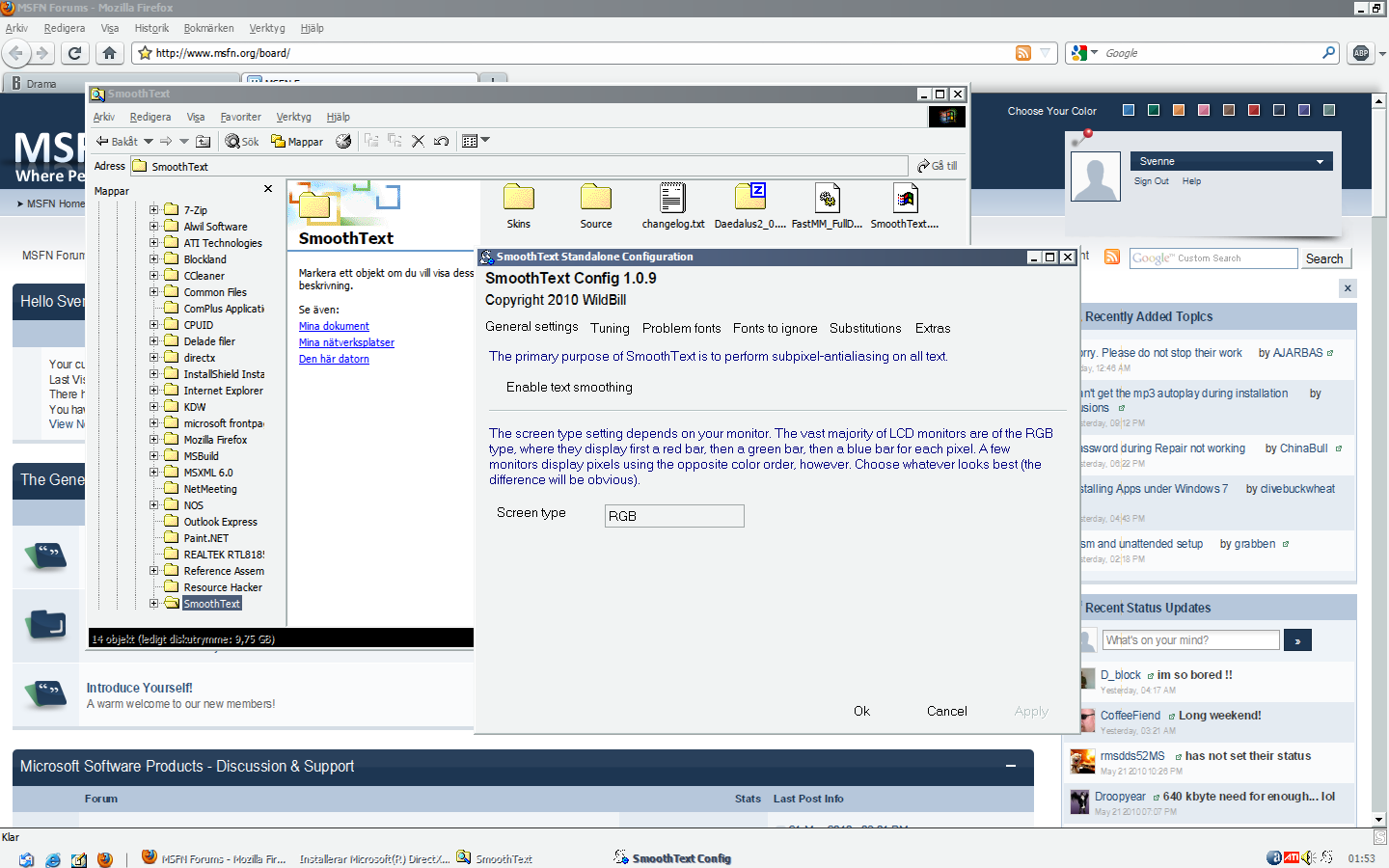Open the Skins folder icon
Viewport: 1389px width, 868px height.
[519, 205]
